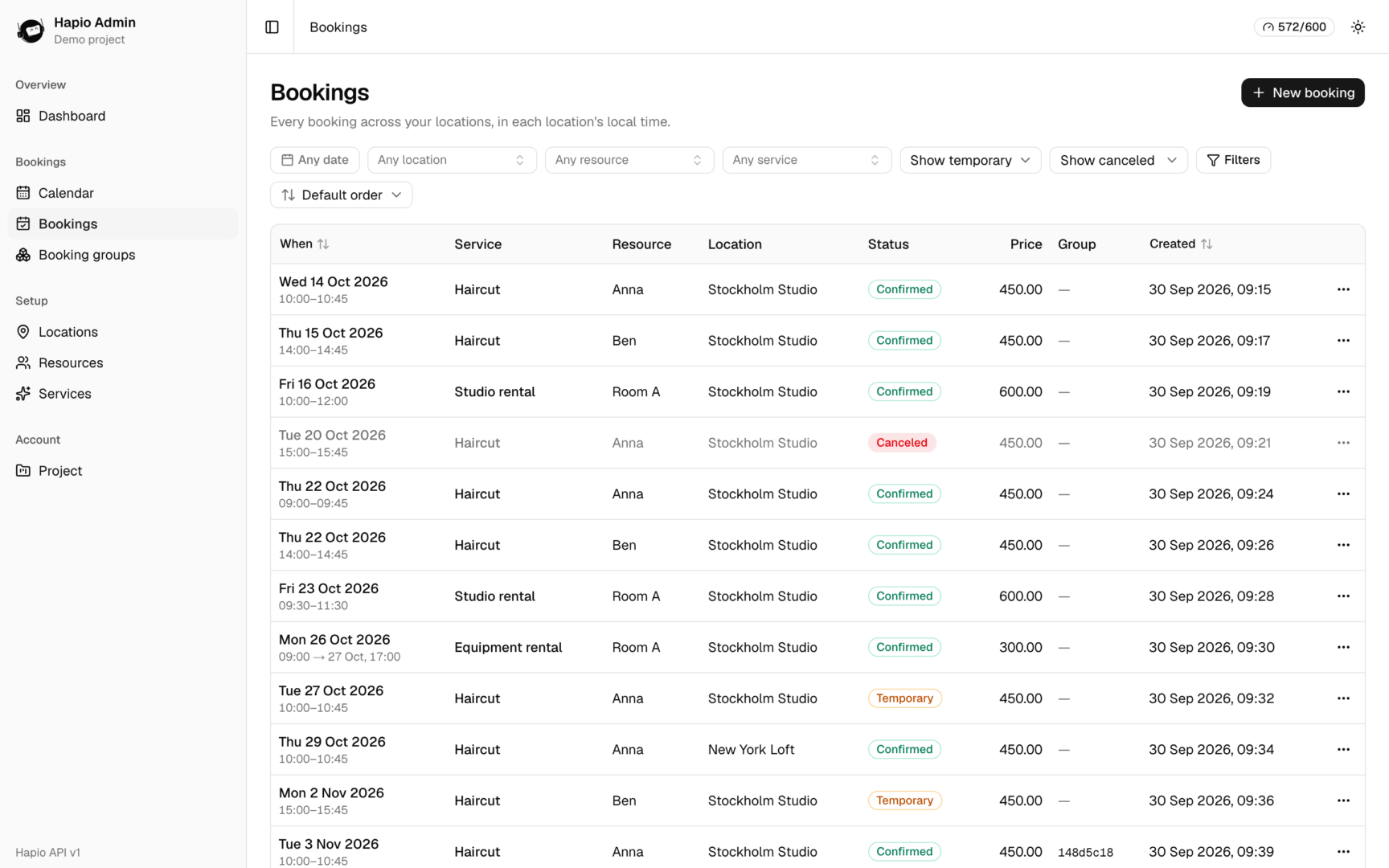Expand the Show canceled dropdown
The height and width of the screenshot is (868, 1389).
(x=1118, y=160)
